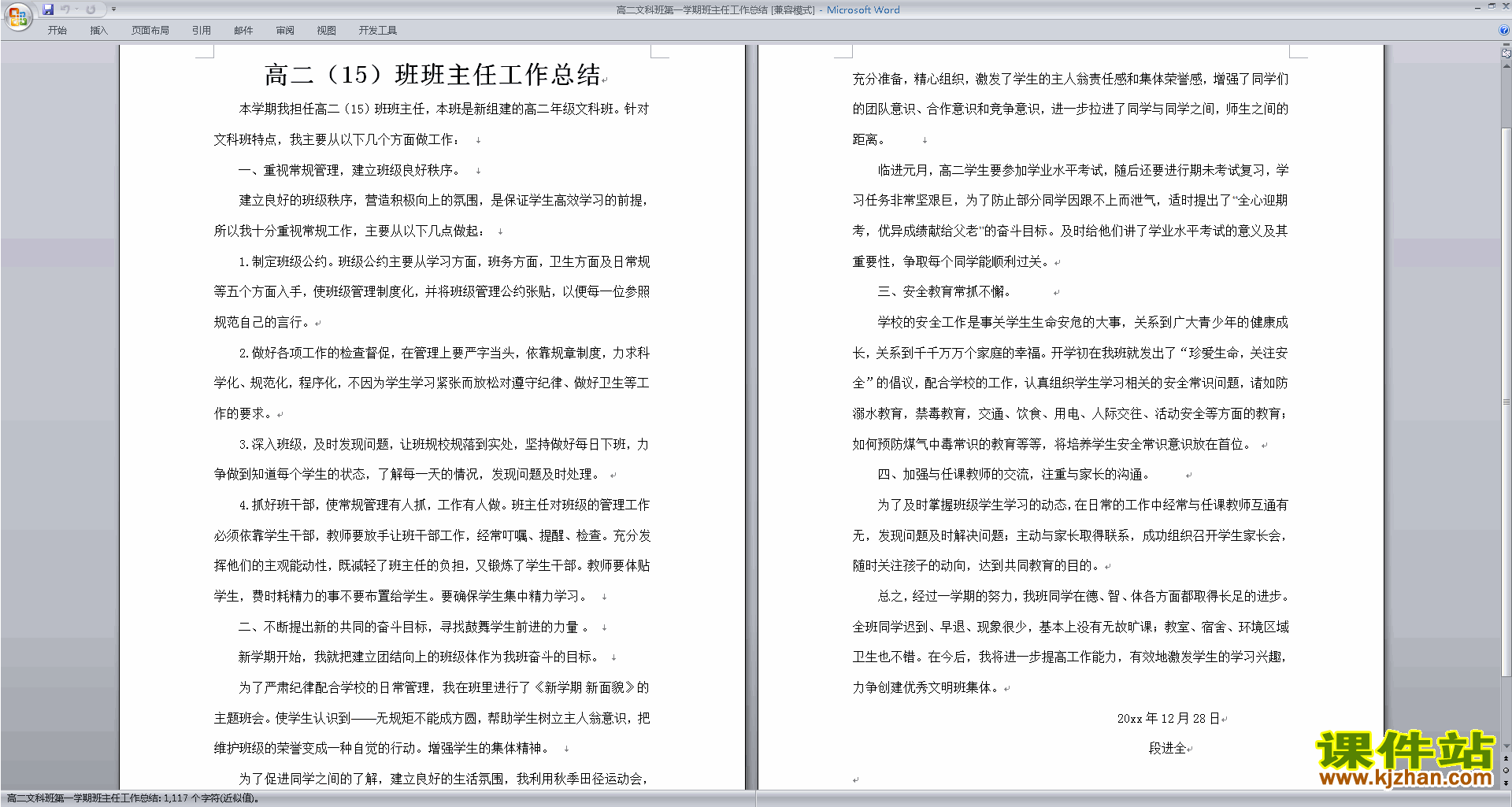
Task: Click paragraph starting 学校的安全工作是事关学生
Action: [1071, 383]
